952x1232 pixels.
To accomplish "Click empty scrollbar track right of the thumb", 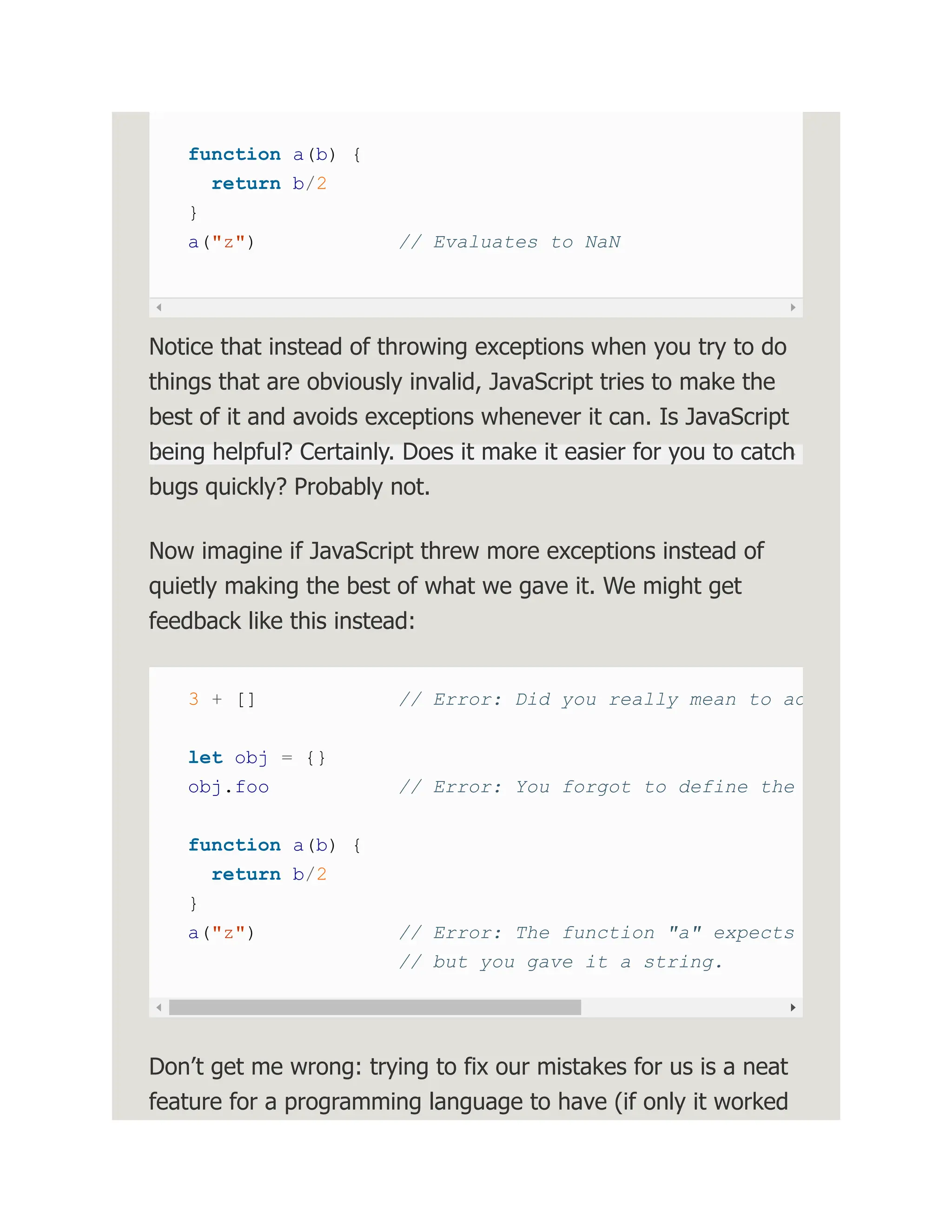I will [682, 1007].
